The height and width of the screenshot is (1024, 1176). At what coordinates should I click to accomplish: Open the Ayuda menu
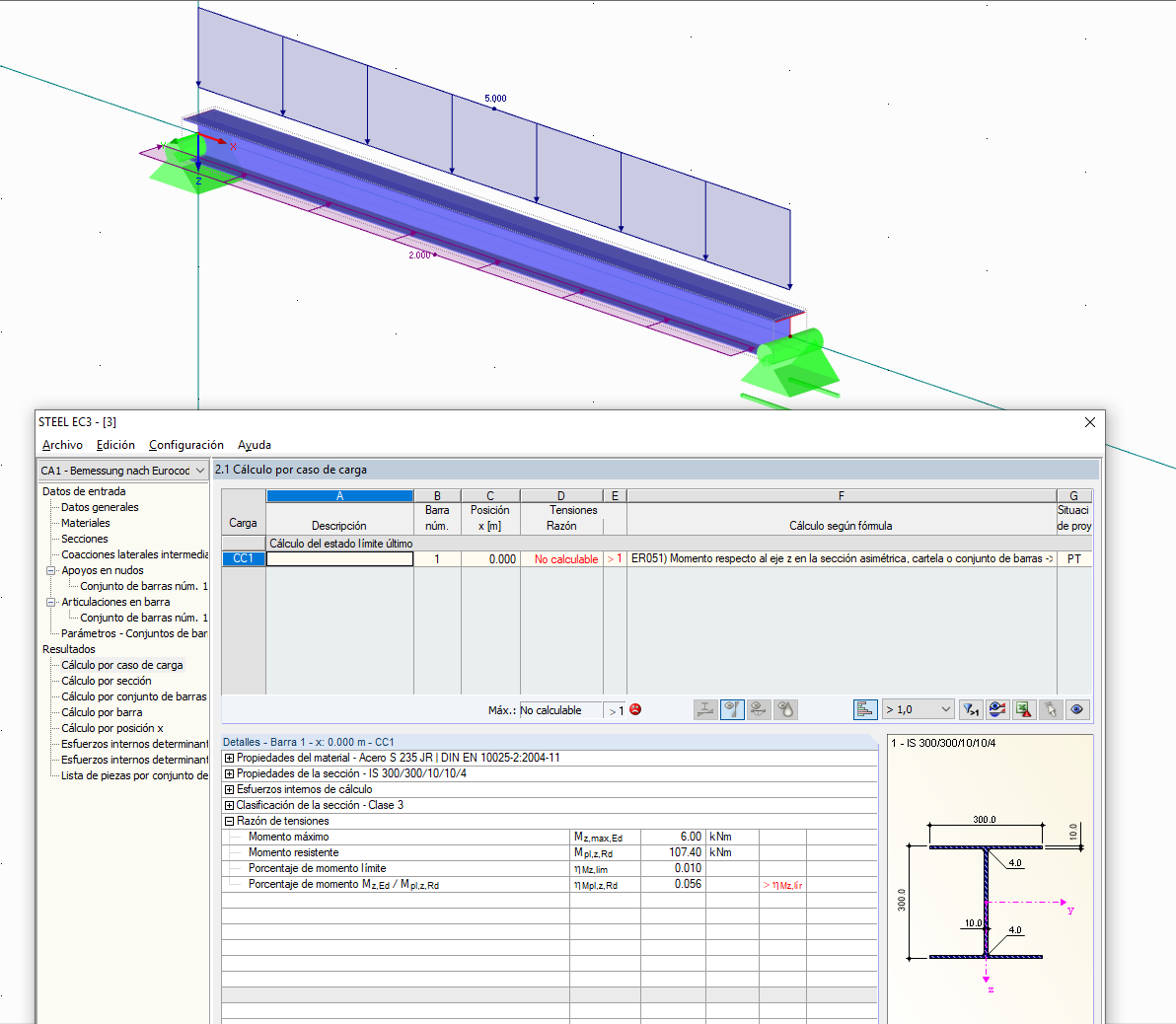click(255, 445)
